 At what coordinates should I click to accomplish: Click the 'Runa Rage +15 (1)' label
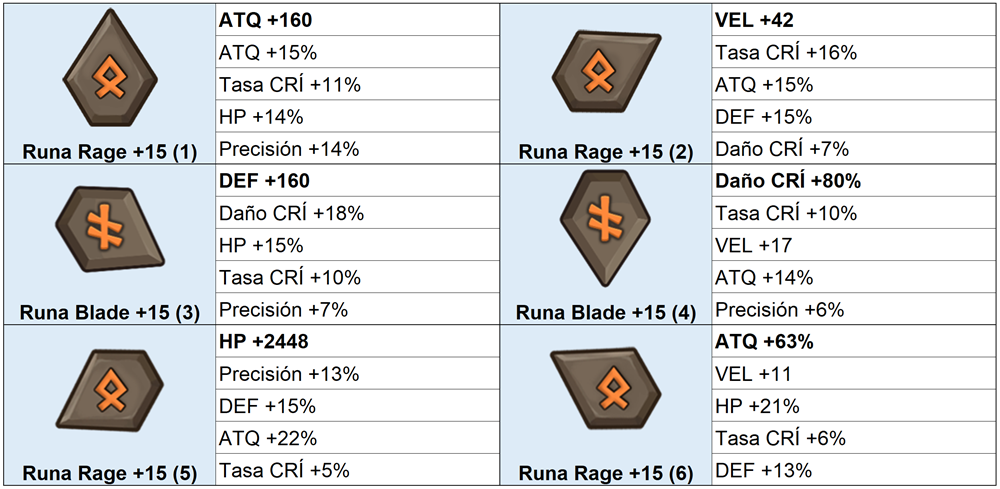(110, 152)
